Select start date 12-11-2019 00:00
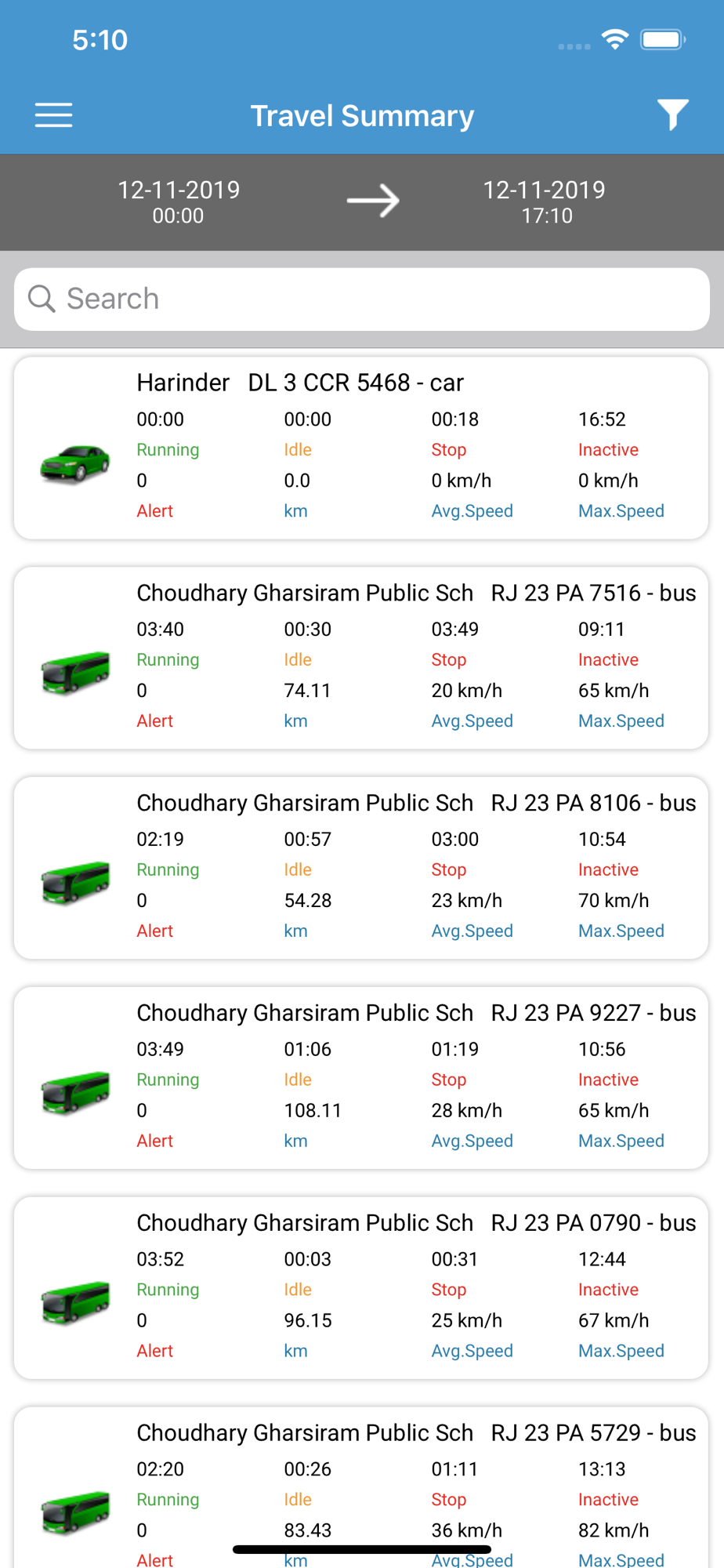This screenshot has width=724, height=1568. (179, 202)
